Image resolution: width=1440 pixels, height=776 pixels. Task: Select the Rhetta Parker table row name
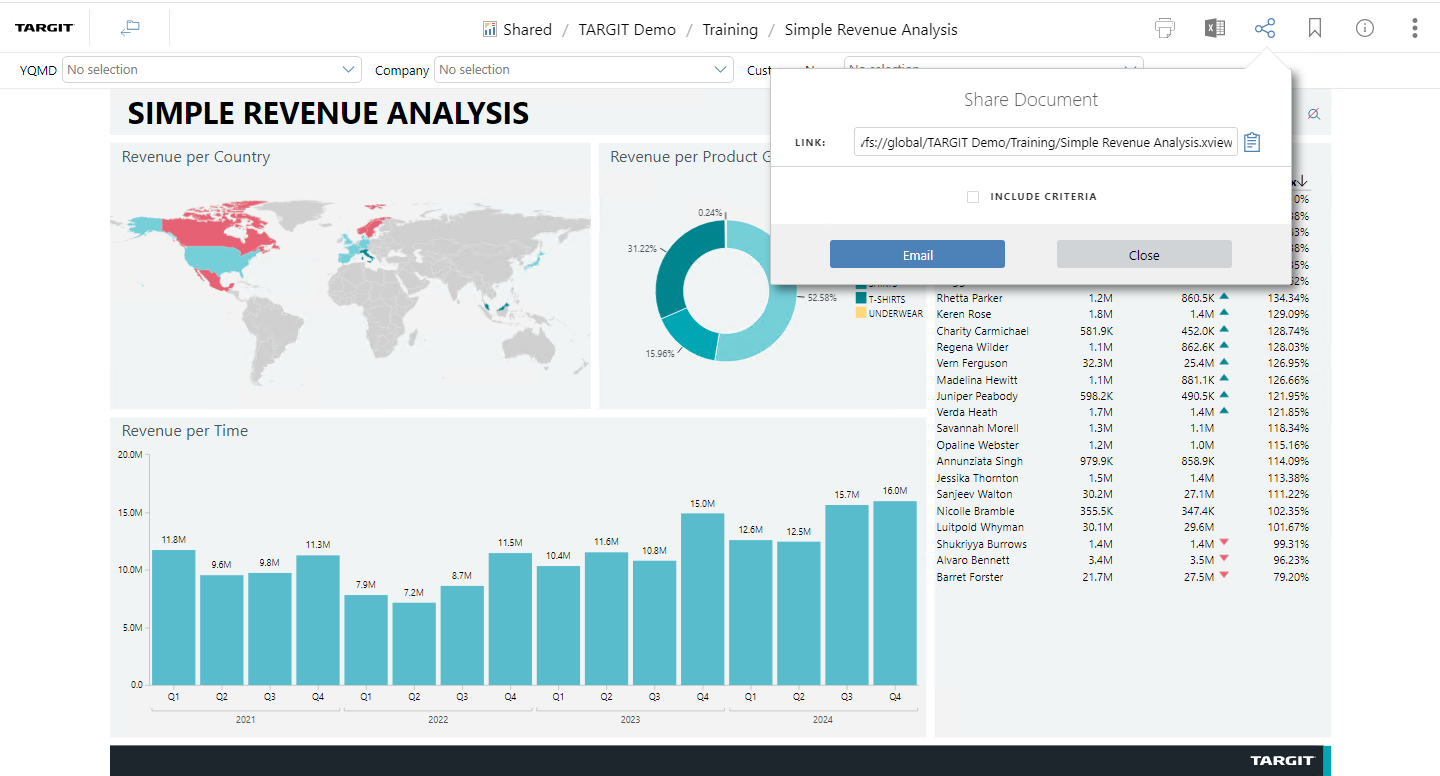(969, 298)
